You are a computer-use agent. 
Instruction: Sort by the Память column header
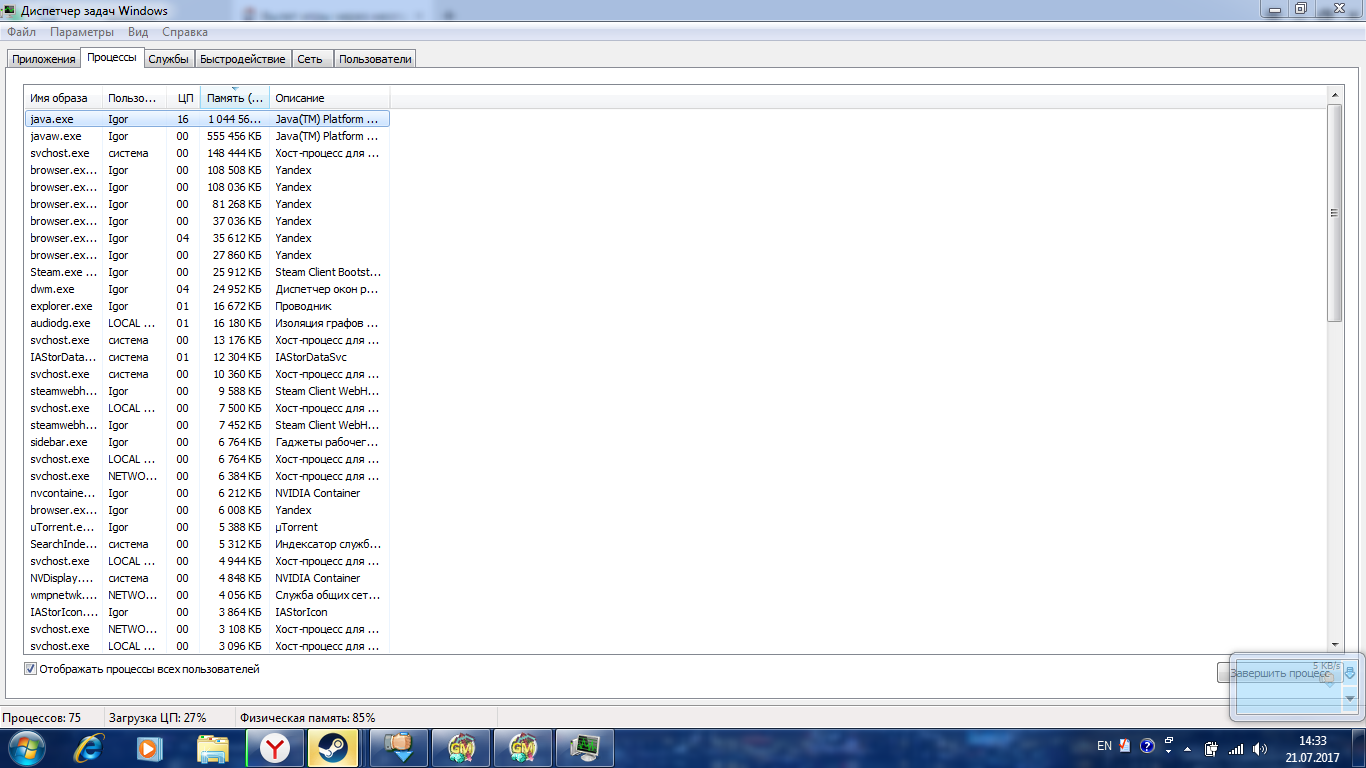coord(235,98)
